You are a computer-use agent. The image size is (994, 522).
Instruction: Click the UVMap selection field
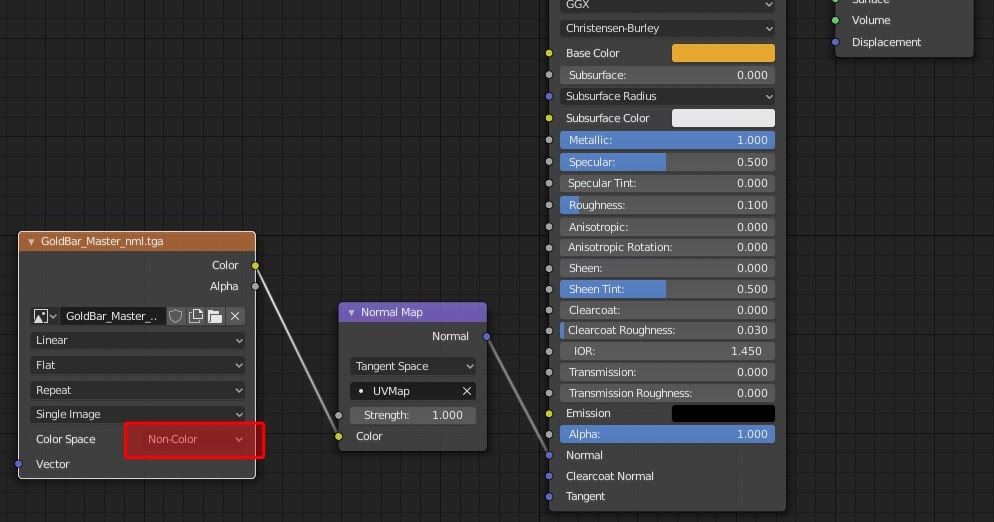(406, 391)
